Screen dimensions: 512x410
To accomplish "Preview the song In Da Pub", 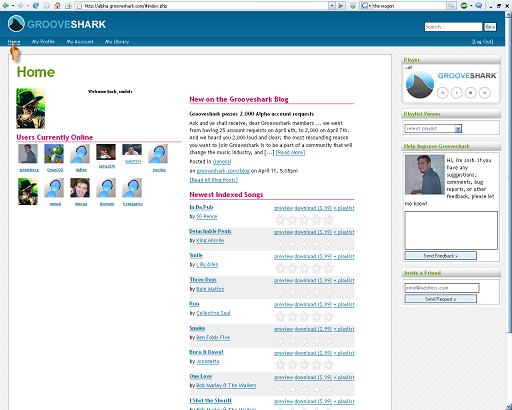I will point(283,208).
